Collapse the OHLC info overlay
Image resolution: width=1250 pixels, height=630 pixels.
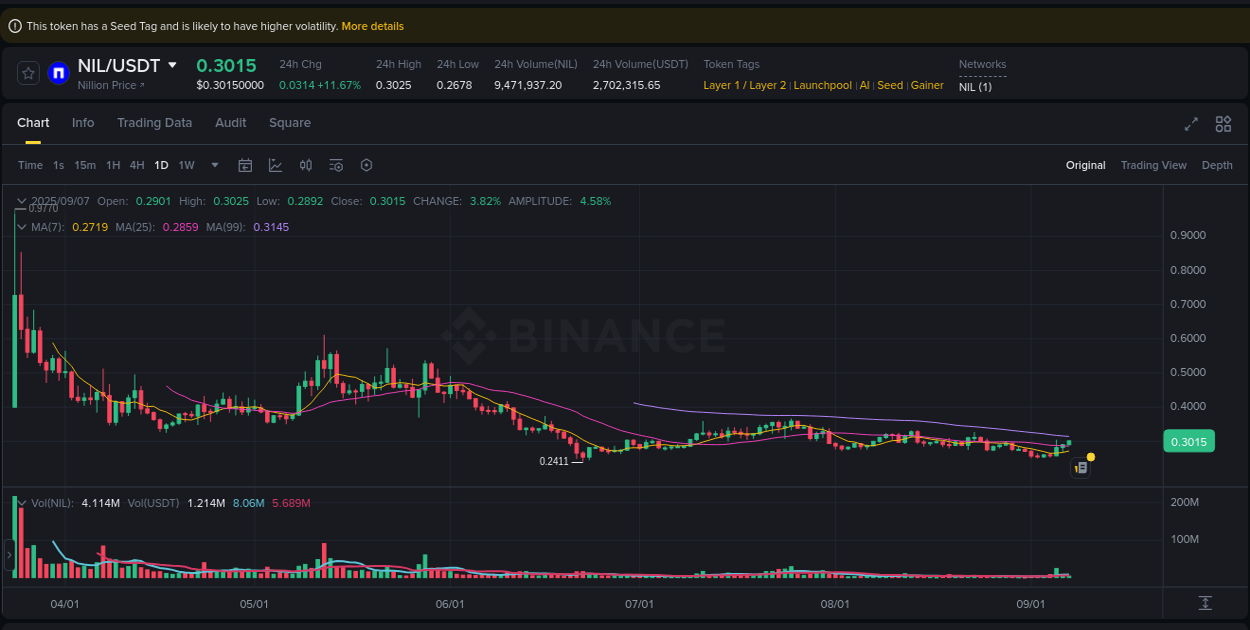point(22,201)
